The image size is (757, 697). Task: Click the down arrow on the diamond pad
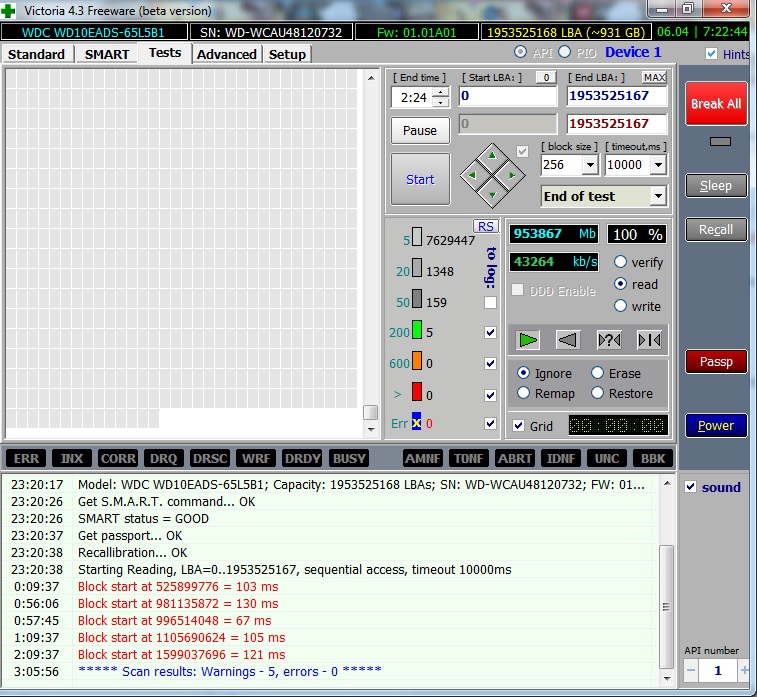[492, 194]
